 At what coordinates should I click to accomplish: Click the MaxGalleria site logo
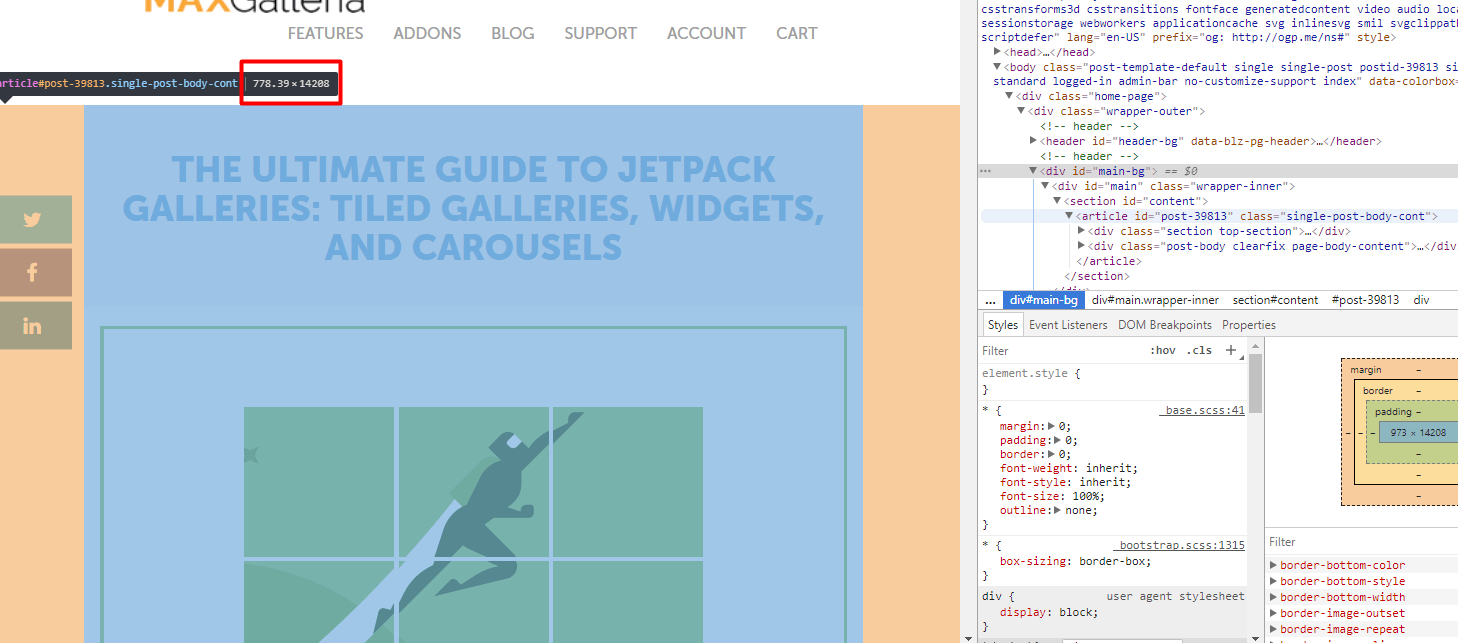[x=253, y=8]
